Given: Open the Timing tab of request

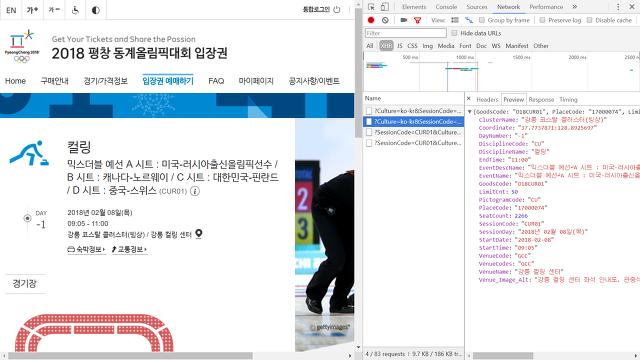Looking at the screenshot, I should pyautogui.click(x=568, y=99).
